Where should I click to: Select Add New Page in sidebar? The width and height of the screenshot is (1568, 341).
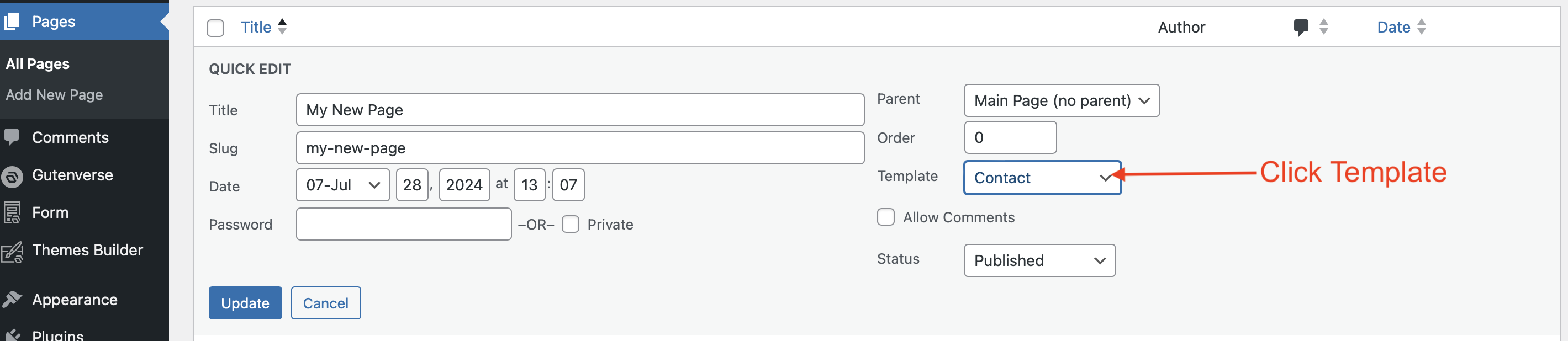click(54, 95)
